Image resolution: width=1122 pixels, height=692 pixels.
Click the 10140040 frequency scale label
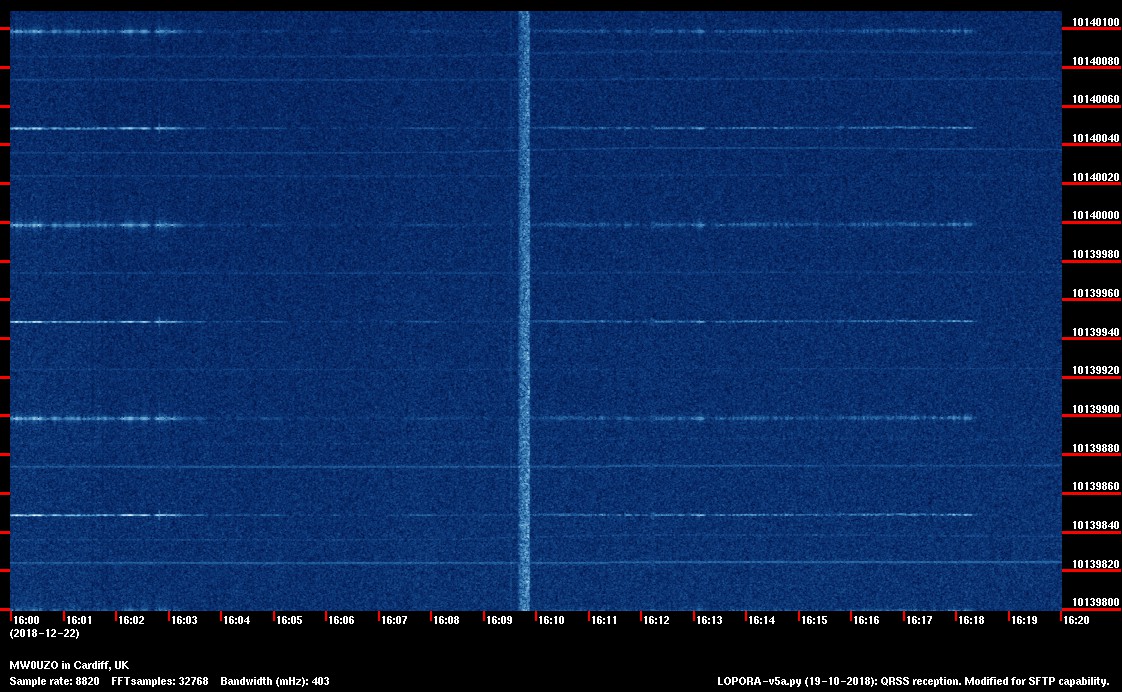1095,138
